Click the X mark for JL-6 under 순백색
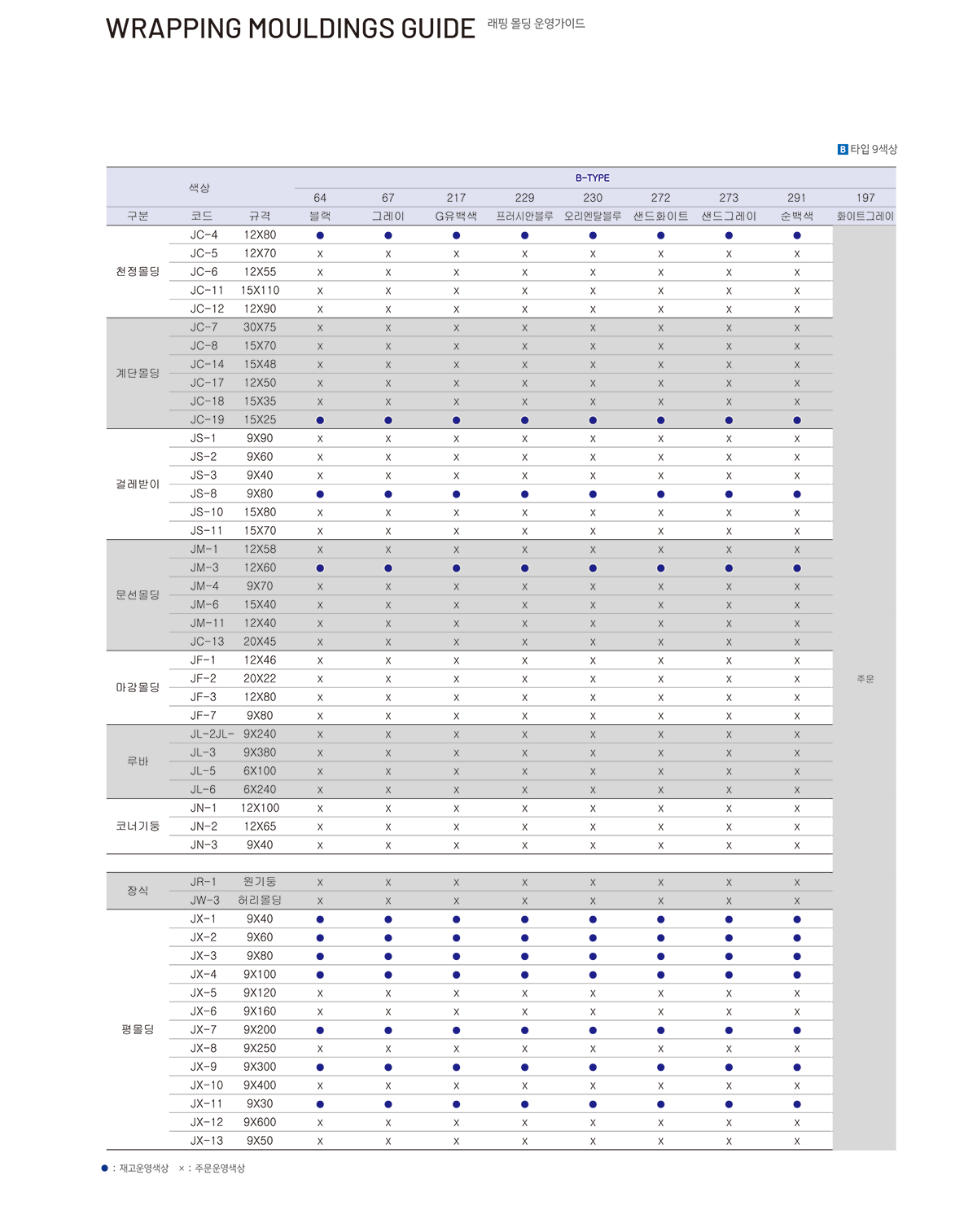Viewport: 977px width, 1232px height. pos(796,790)
